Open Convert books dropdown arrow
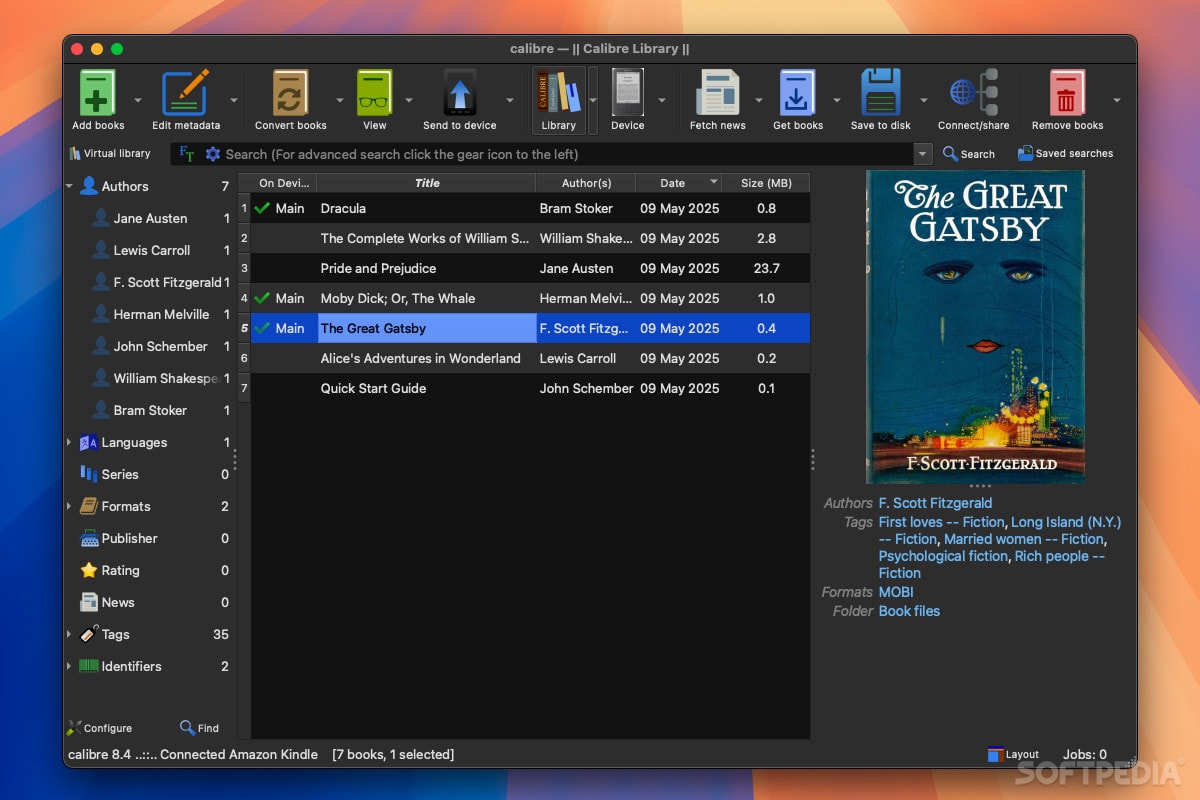This screenshot has height=800, width=1200. click(339, 101)
